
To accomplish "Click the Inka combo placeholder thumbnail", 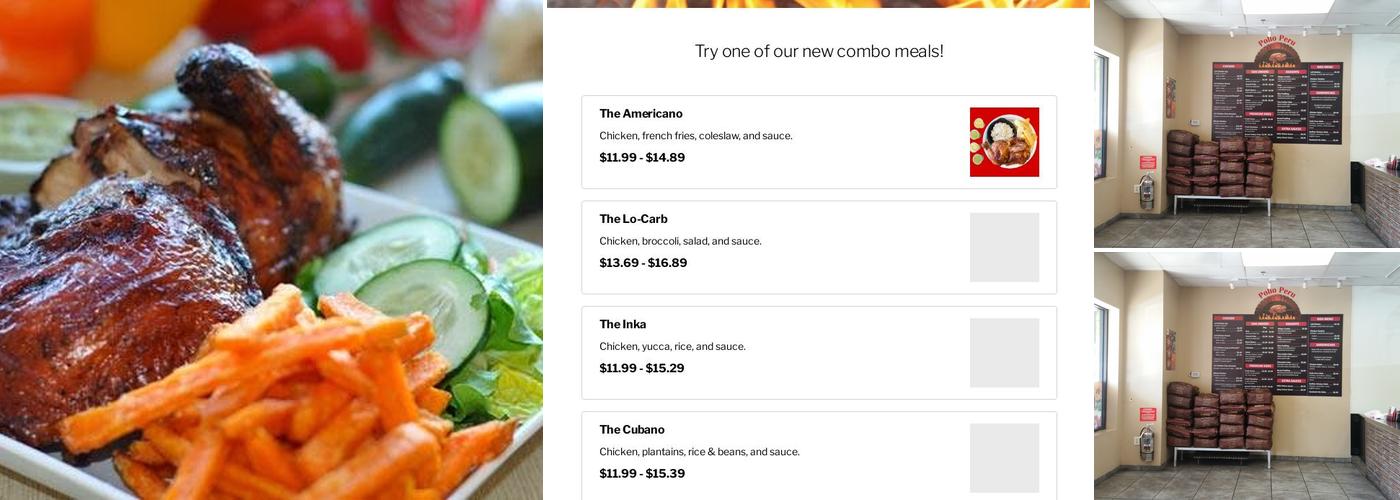I will coord(1004,353).
